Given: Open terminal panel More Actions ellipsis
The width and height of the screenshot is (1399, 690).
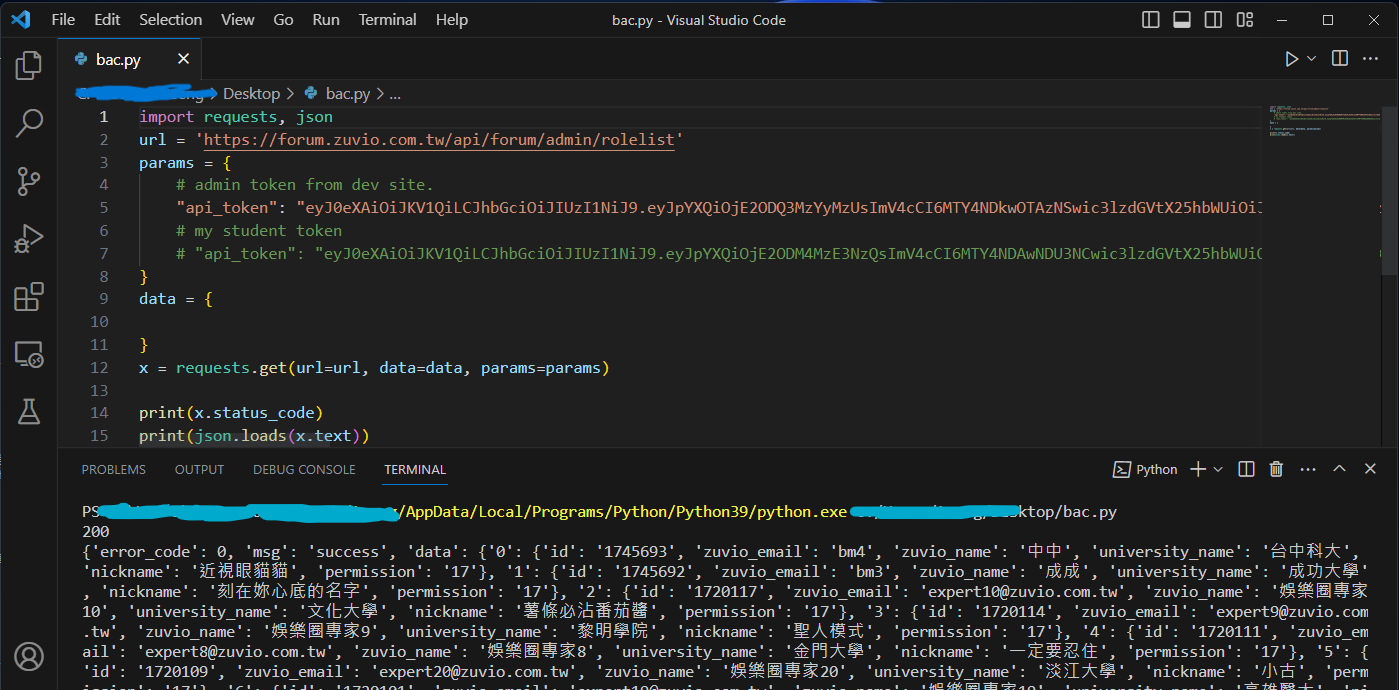Looking at the screenshot, I should pos(1307,470).
